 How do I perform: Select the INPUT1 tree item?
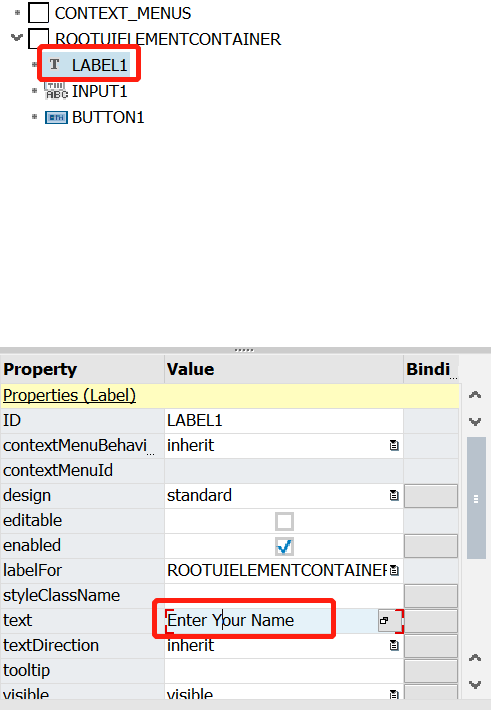(99, 91)
